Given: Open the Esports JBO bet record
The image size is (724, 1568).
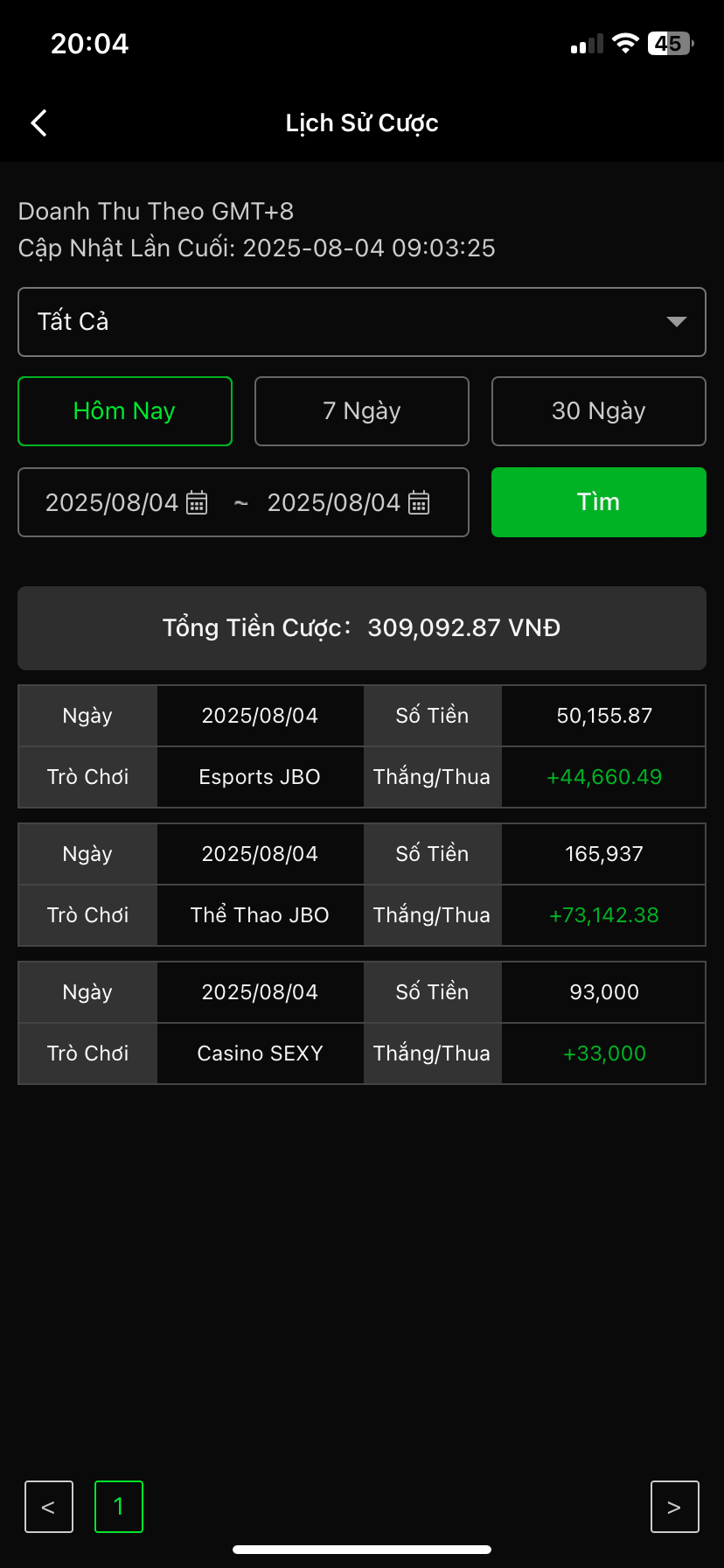Looking at the screenshot, I should pos(260,777).
